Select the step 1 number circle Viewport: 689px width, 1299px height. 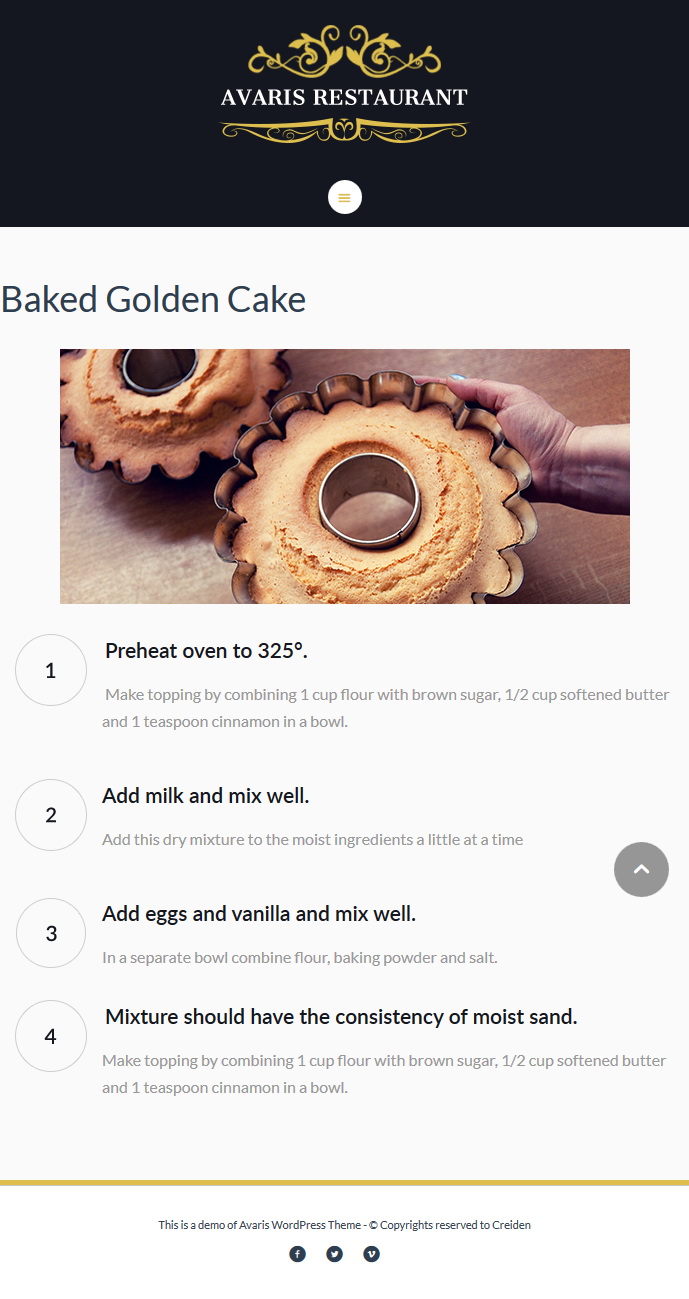(51, 670)
